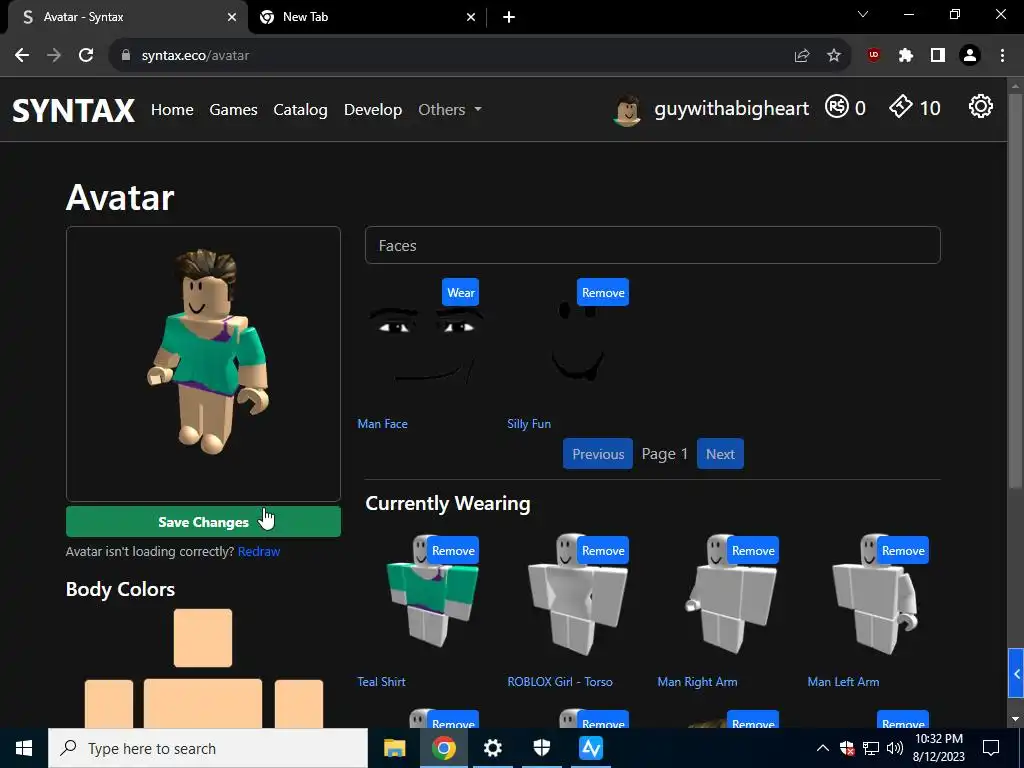Click the Chrome icon in the taskbar

[x=443, y=748]
